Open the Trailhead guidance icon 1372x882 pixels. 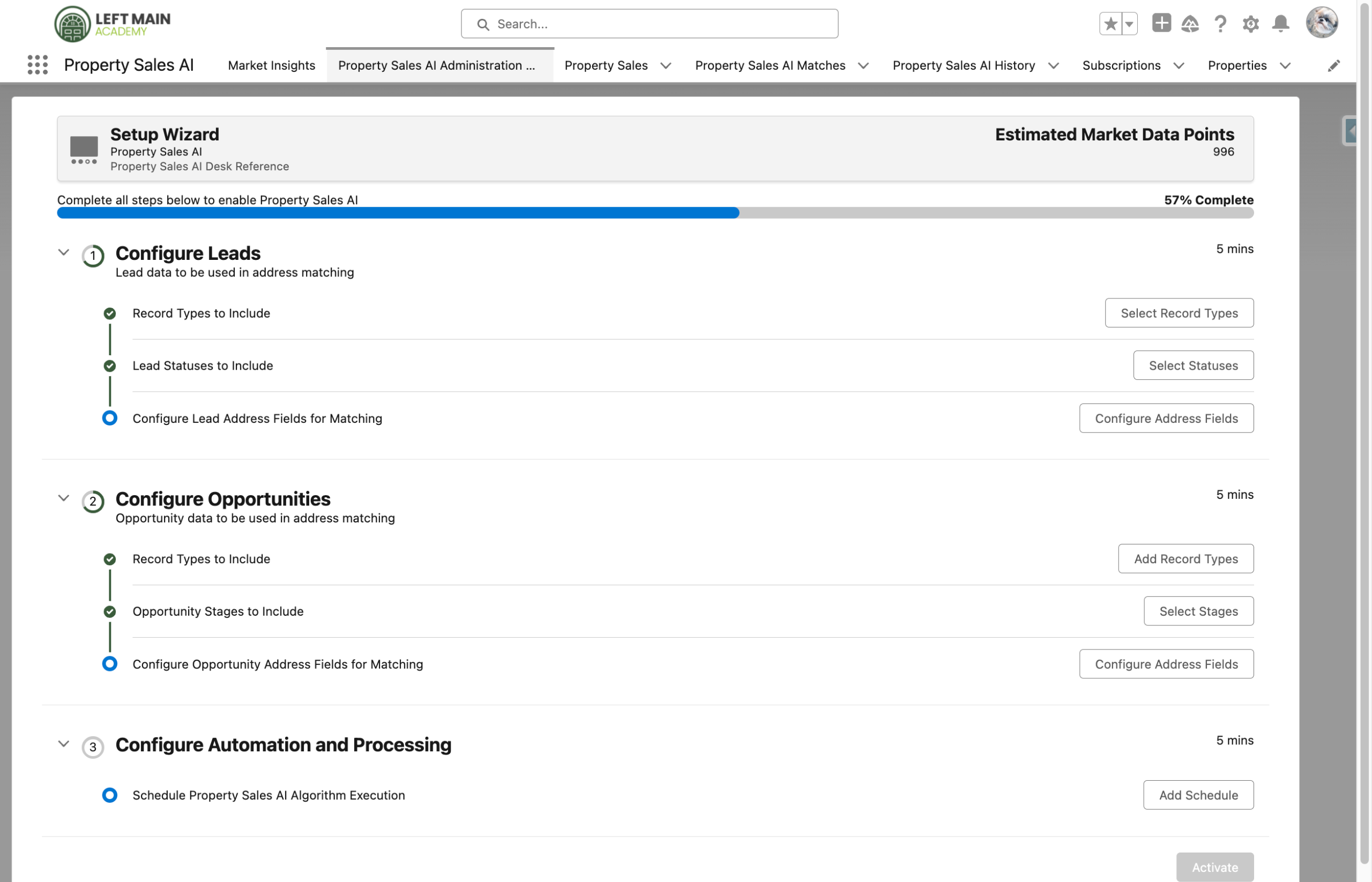click(1190, 24)
